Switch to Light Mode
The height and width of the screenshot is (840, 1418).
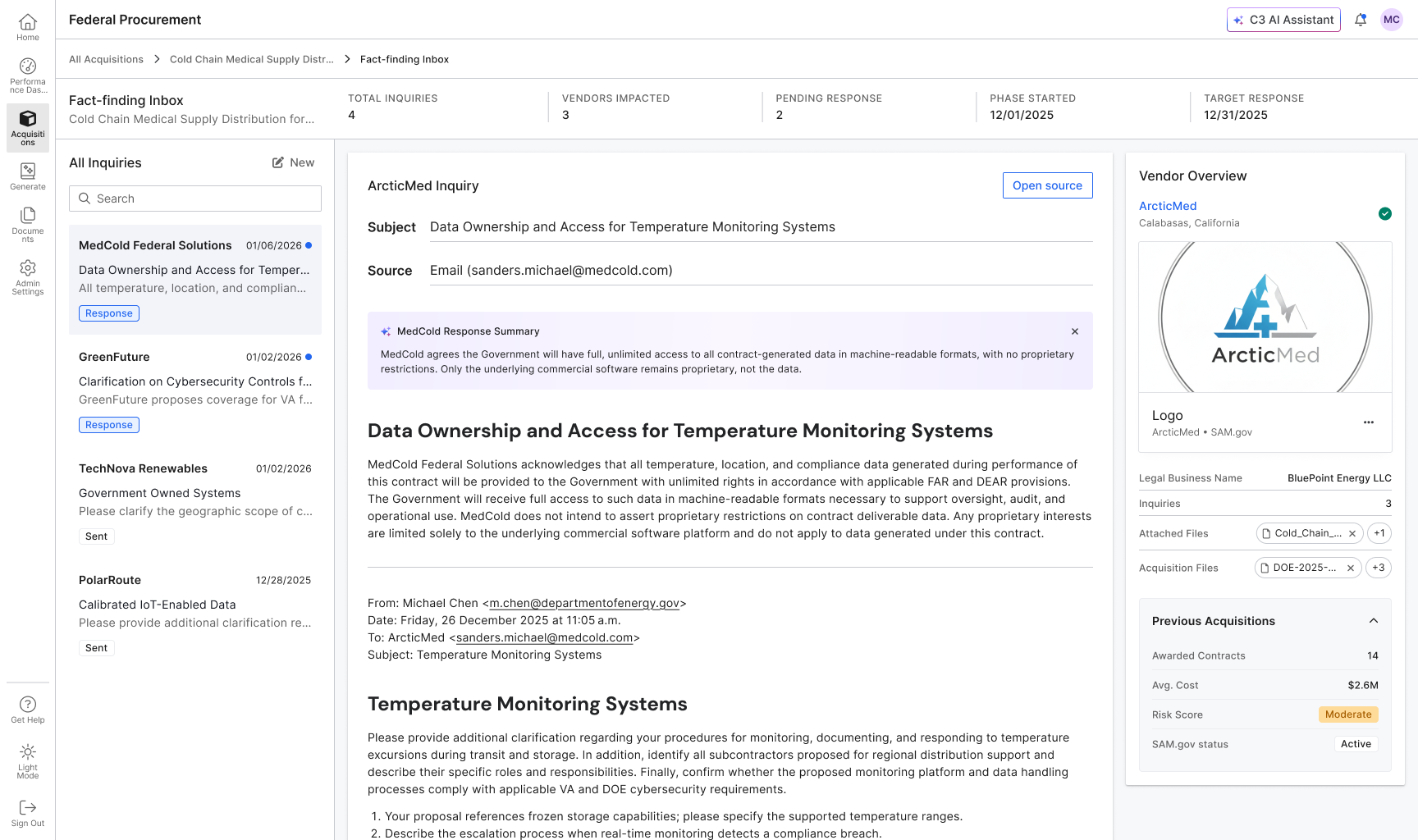point(28,761)
